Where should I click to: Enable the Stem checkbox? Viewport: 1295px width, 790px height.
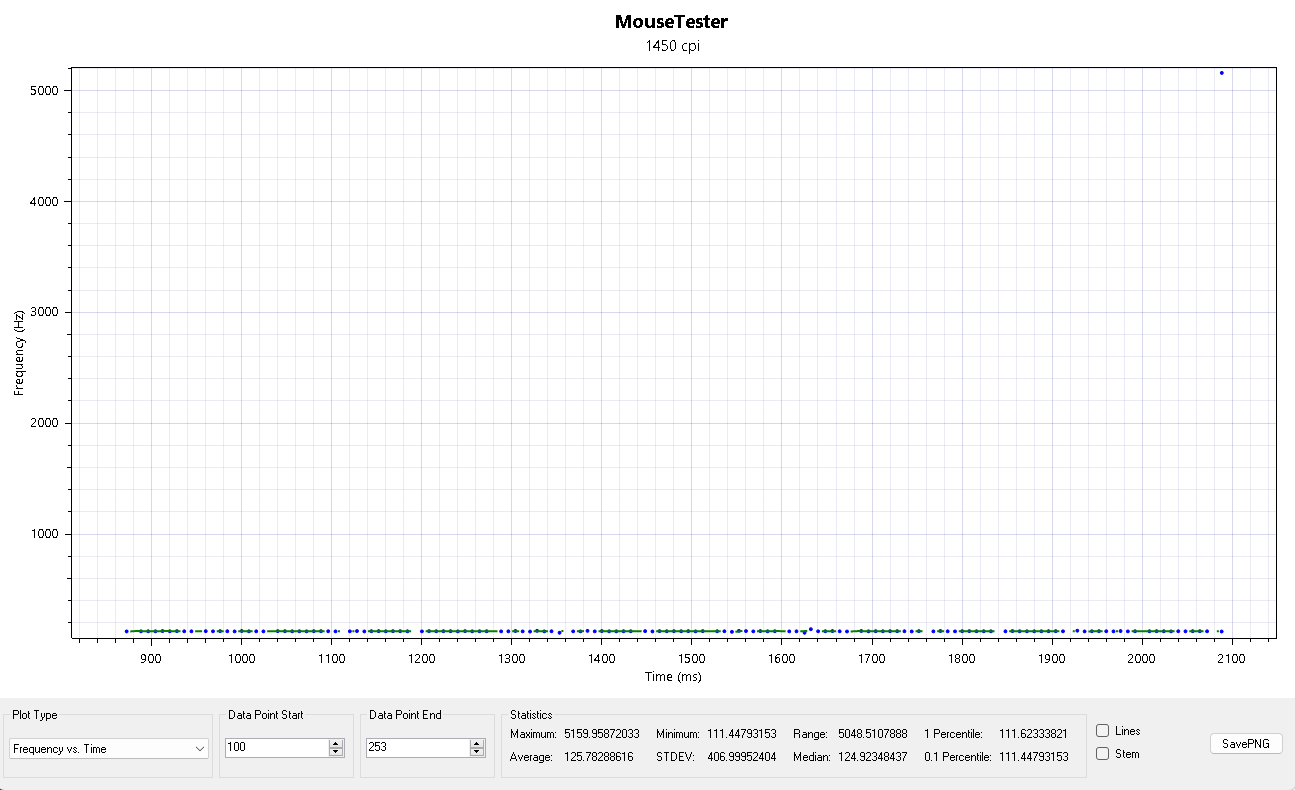(1102, 754)
